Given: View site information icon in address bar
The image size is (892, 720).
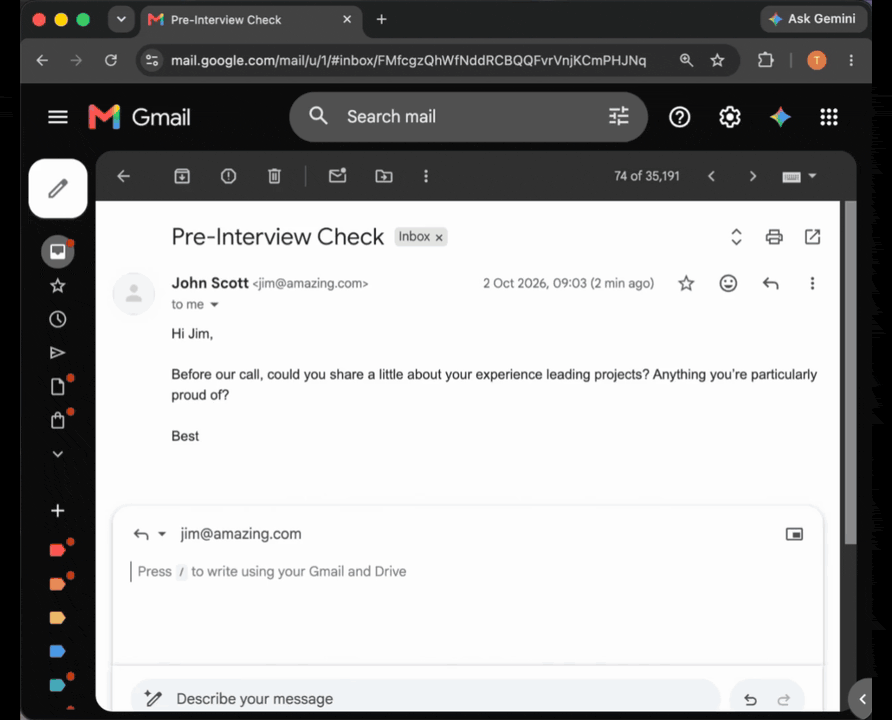Looking at the screenshot, I should coord(152,60).
